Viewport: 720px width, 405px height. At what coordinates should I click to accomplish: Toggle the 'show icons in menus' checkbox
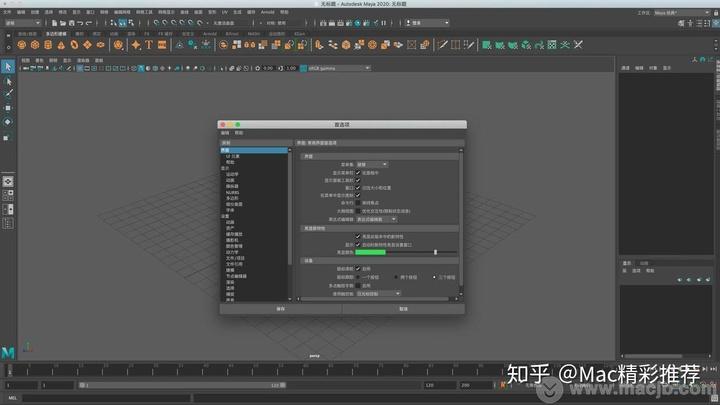(358, 195)
